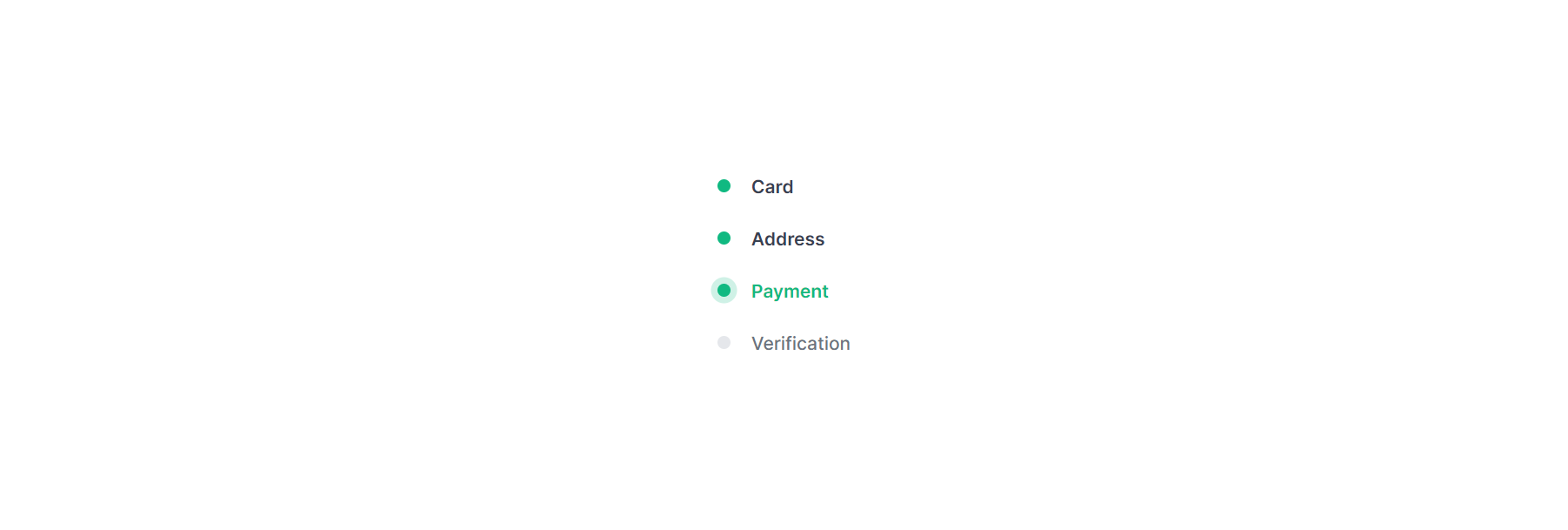Open the Card step label
The image size is (1568, 530).
click(772, 187)
